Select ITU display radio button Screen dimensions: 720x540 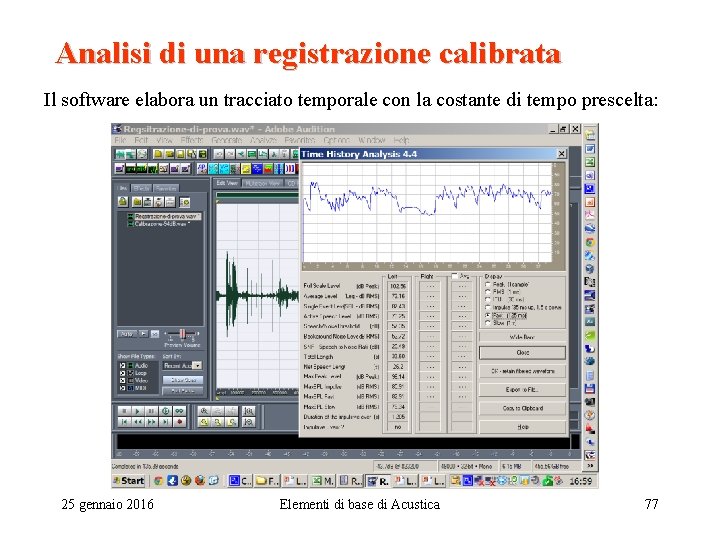pyautogui.click(x=488, y=299)
